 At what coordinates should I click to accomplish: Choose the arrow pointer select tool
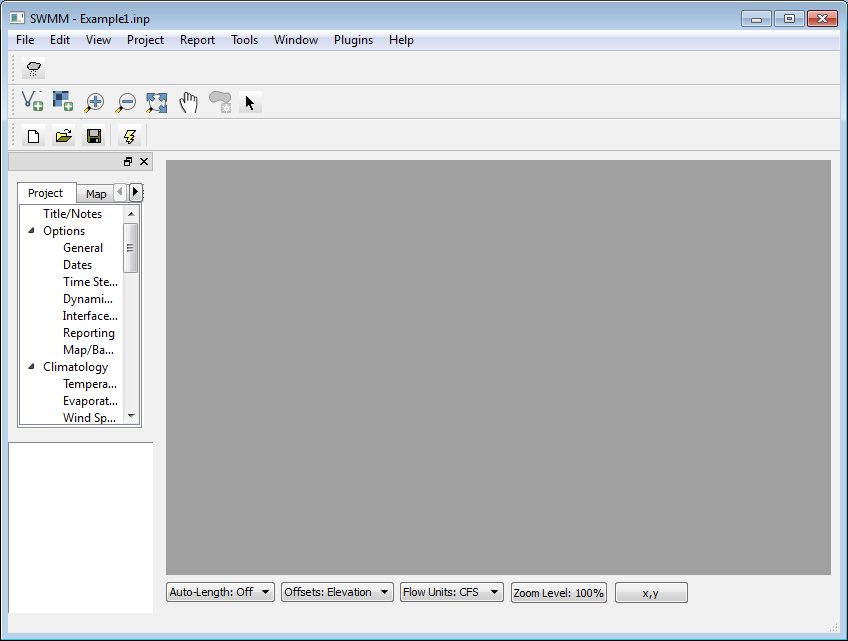tap(250, 102)
